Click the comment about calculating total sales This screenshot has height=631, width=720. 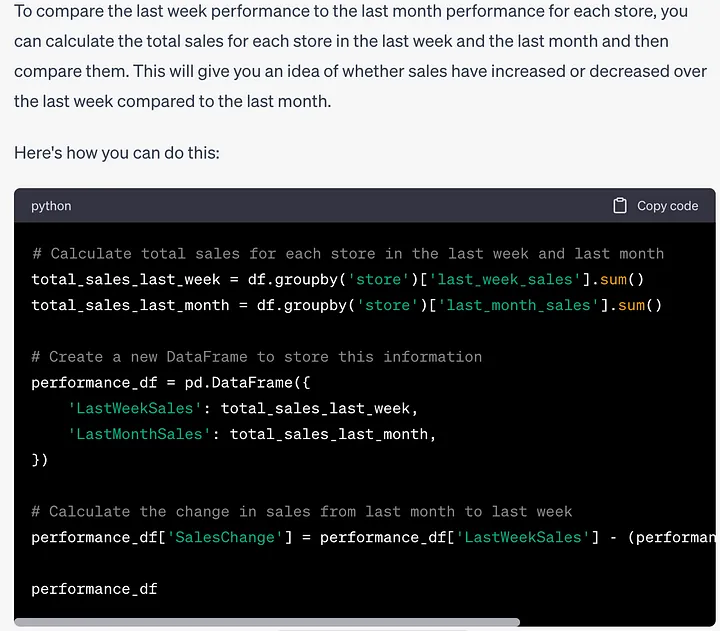click(348, 254)
